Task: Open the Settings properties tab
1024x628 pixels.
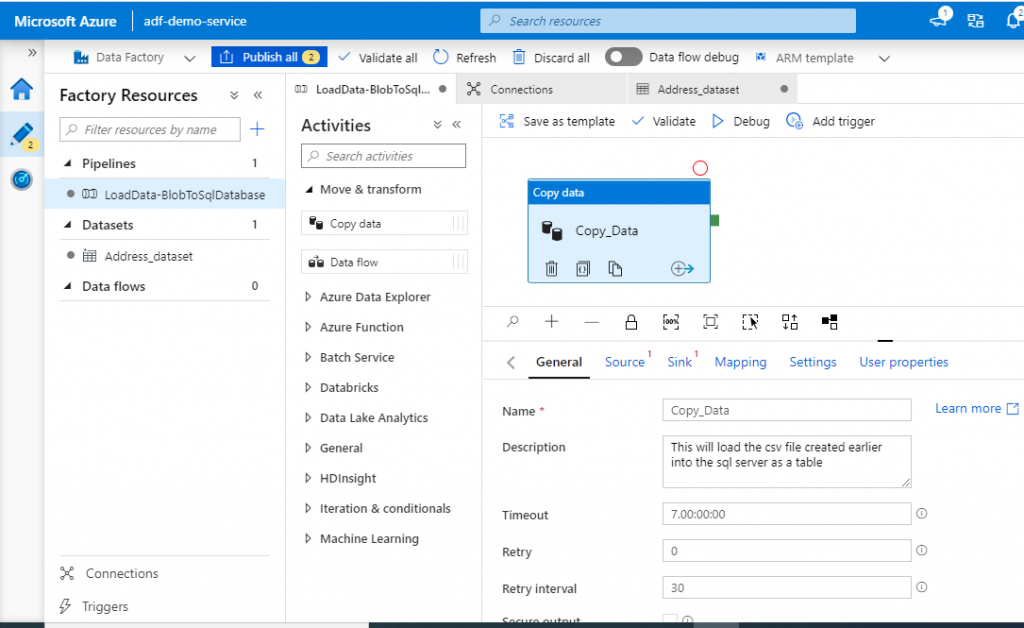Action: [x=813, y=362]
